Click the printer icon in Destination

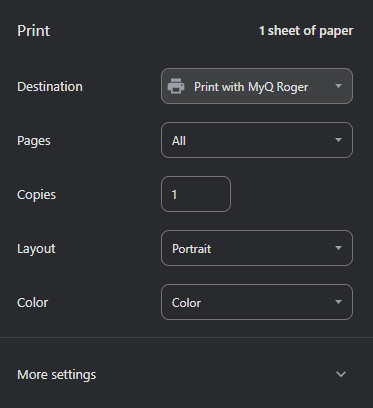176,86
